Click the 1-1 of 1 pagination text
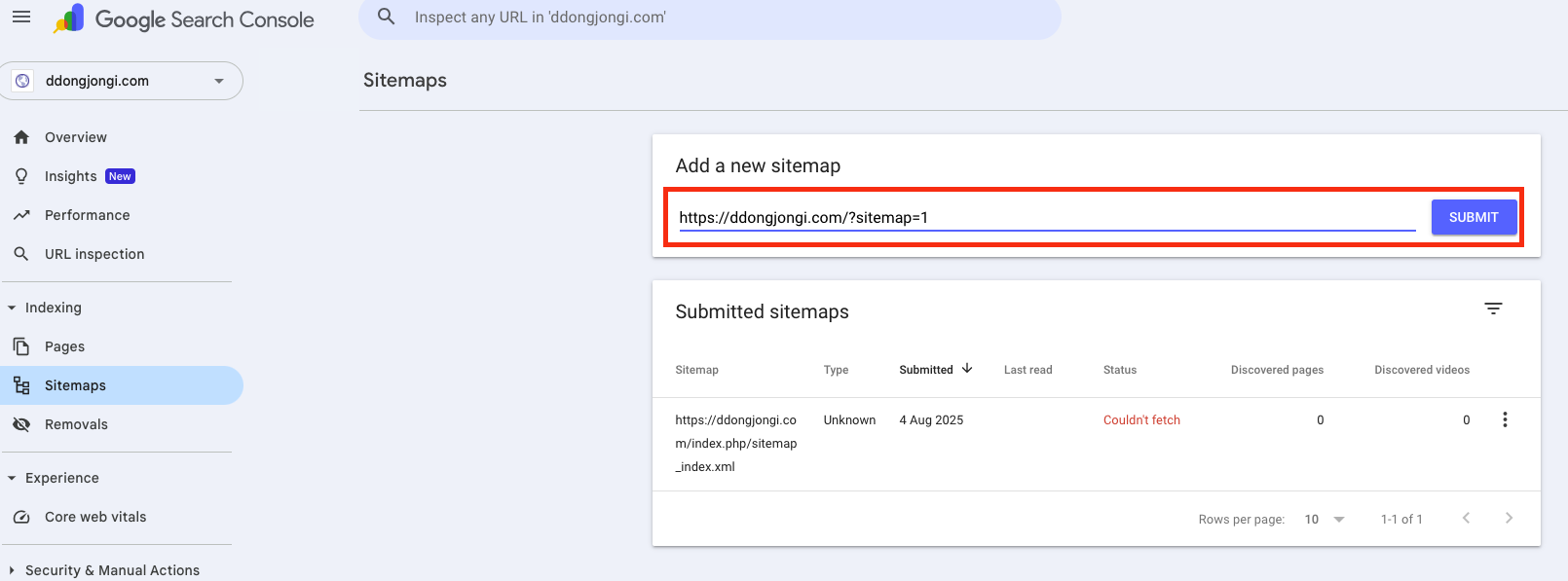1568x581 pixels. pos(1401,519)
